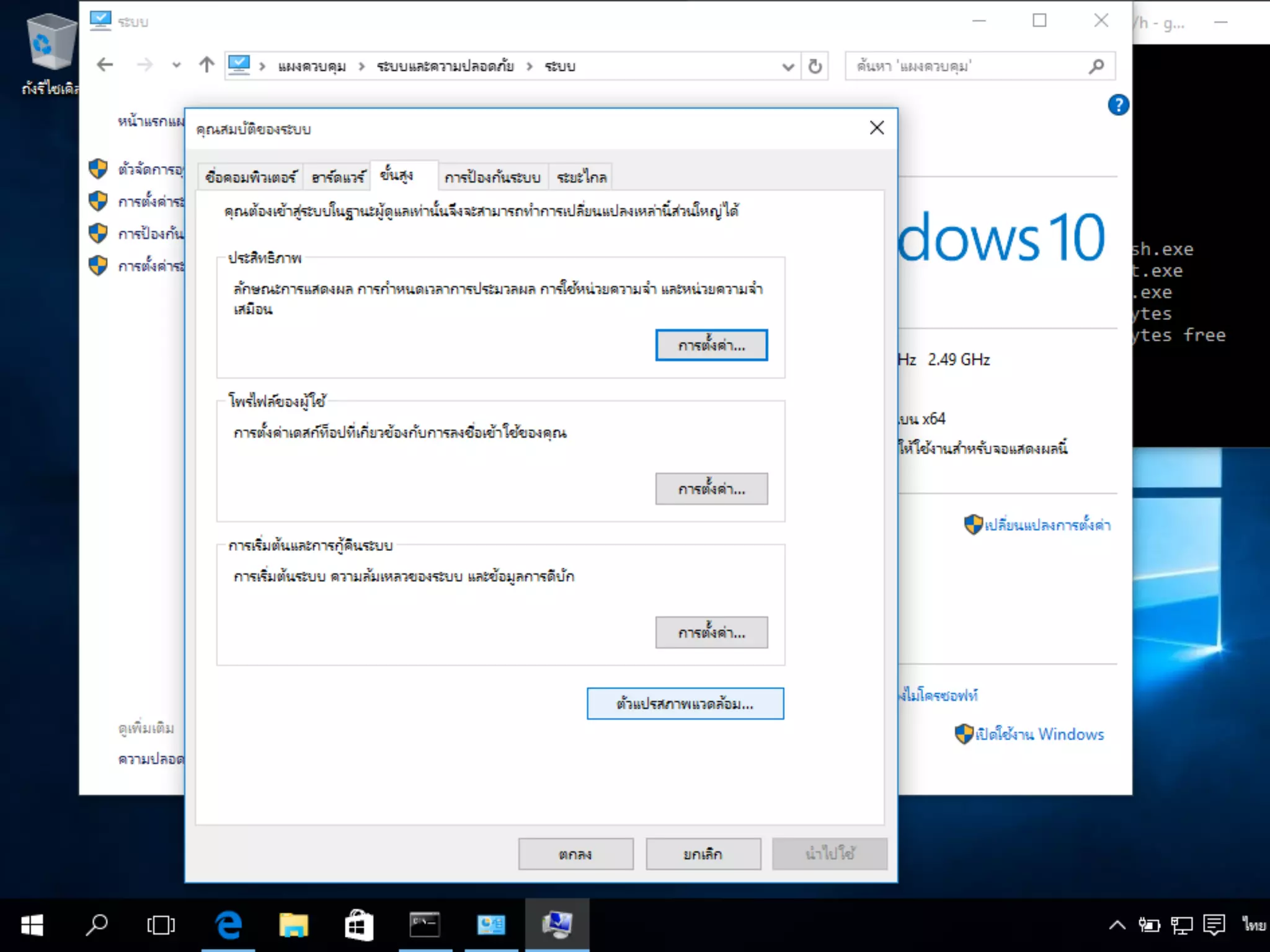Click the เปิดใช้งาน Windows activation link
Image resolution: width=1270 pixels, height=952 pixels.
[1039, 734]
